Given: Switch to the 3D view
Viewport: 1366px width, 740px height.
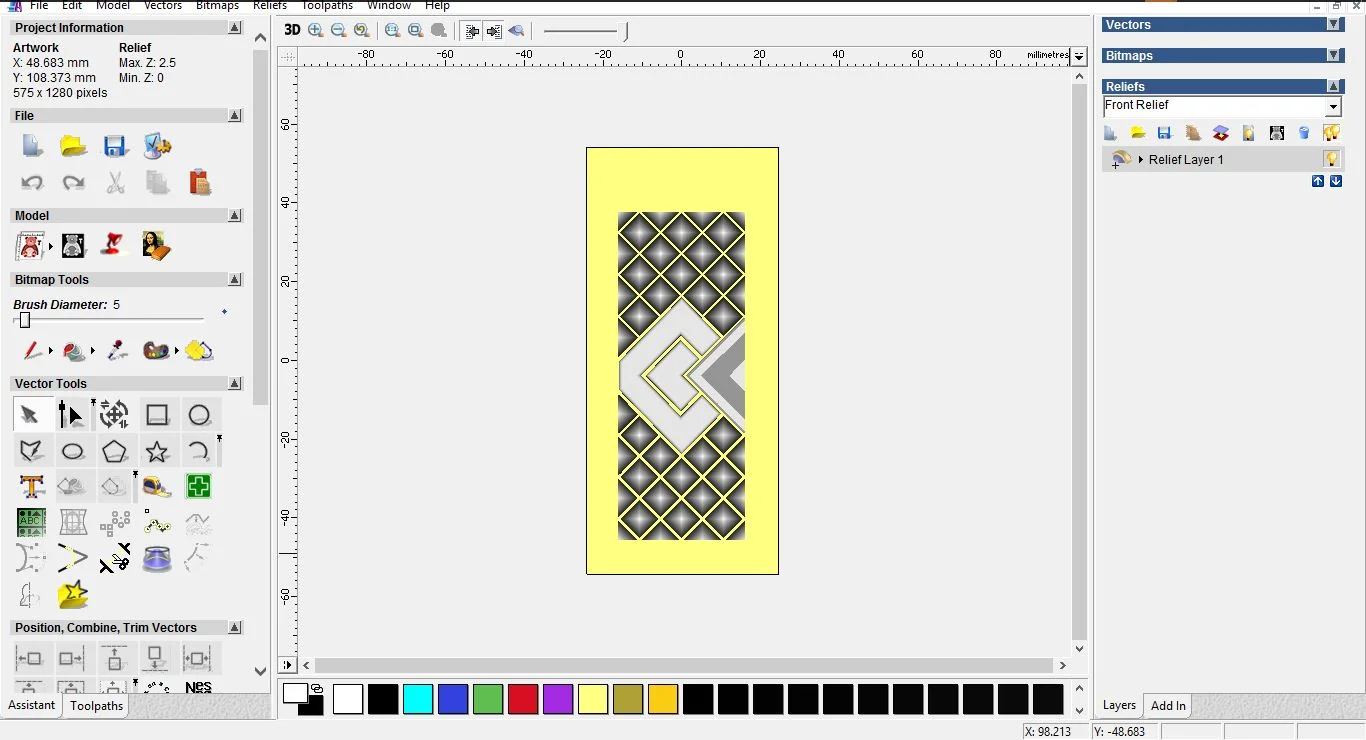Looking at the screenshot, I should pyautogui.click(x=292, y=30).
